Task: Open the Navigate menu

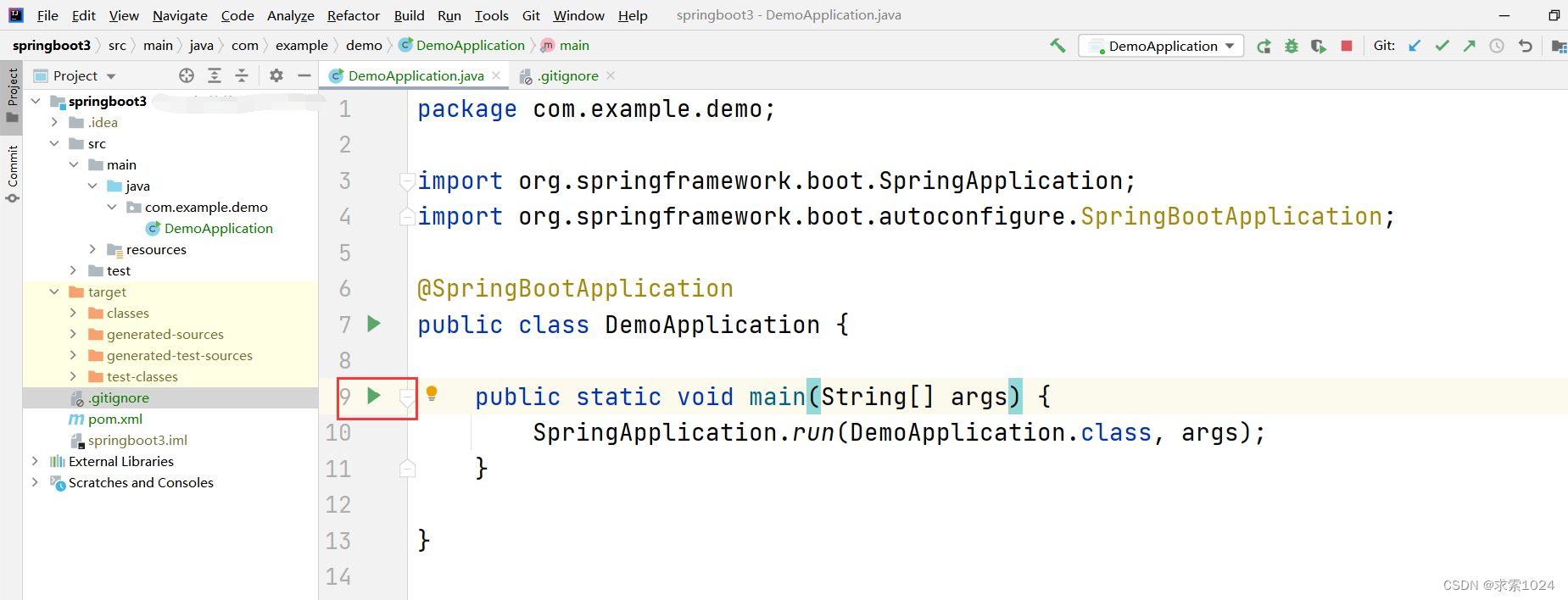Action: [180, 15]
